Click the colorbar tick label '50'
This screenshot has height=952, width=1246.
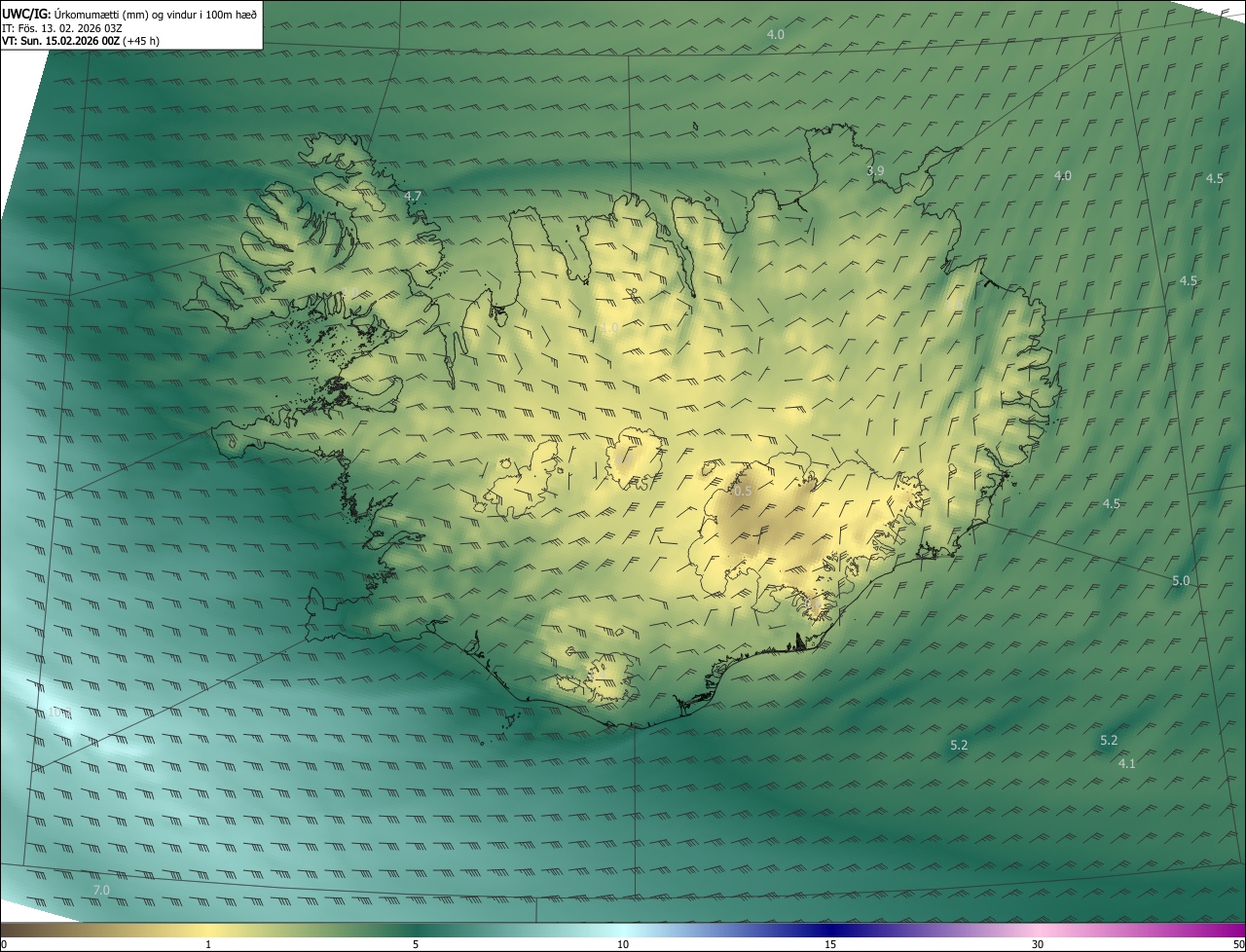[1238, 944]
